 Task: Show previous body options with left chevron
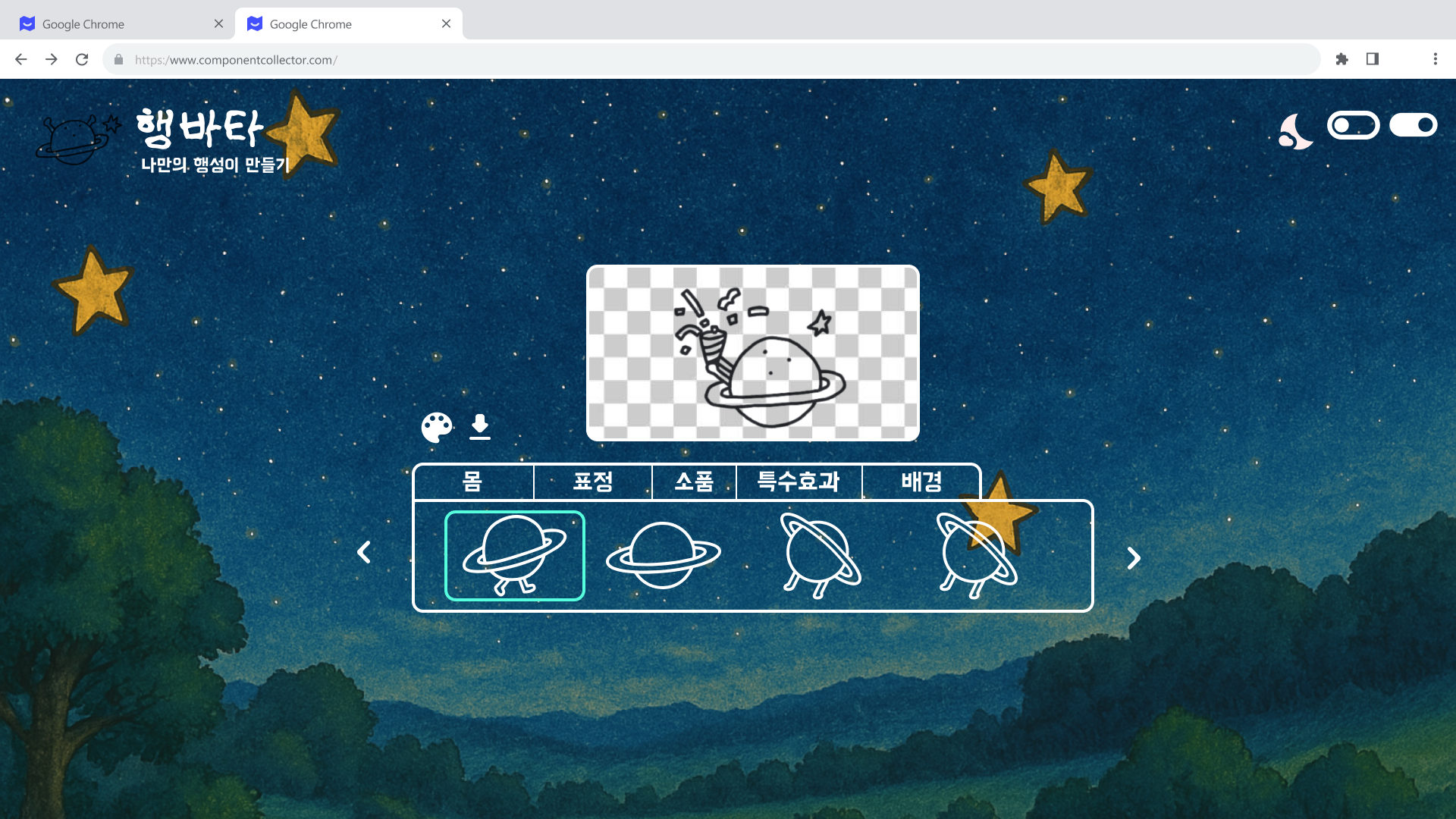click(364, 552)
